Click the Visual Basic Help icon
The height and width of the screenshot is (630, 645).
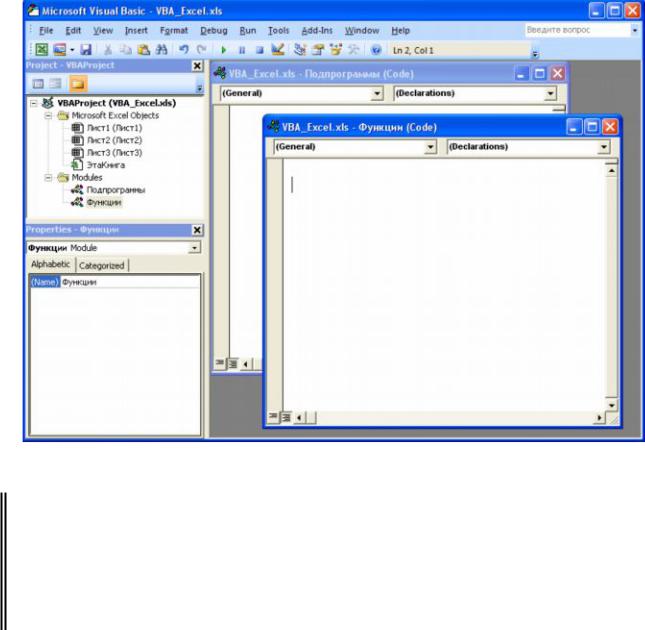(x=376, y=50)
